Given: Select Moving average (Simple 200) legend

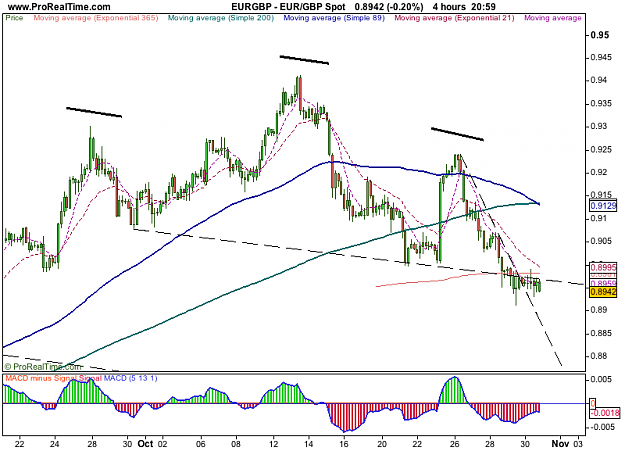Looking at the screenshot, I should pyautogui.click(x=221, y=18).
